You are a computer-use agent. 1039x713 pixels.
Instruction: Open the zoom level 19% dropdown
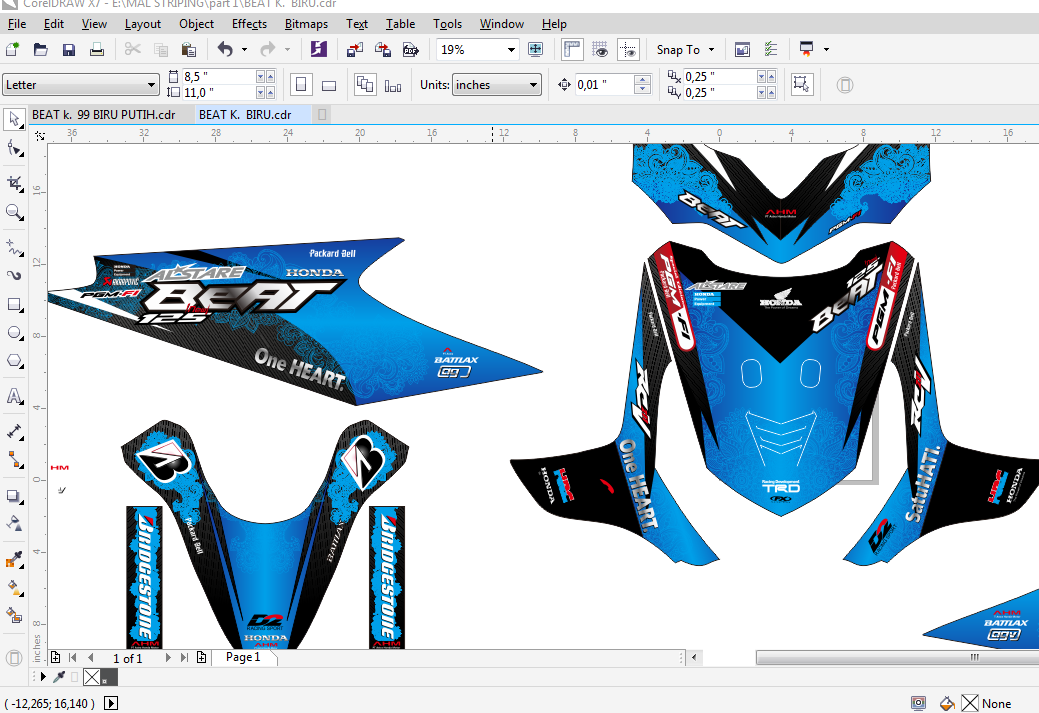[x=511, y=50]
